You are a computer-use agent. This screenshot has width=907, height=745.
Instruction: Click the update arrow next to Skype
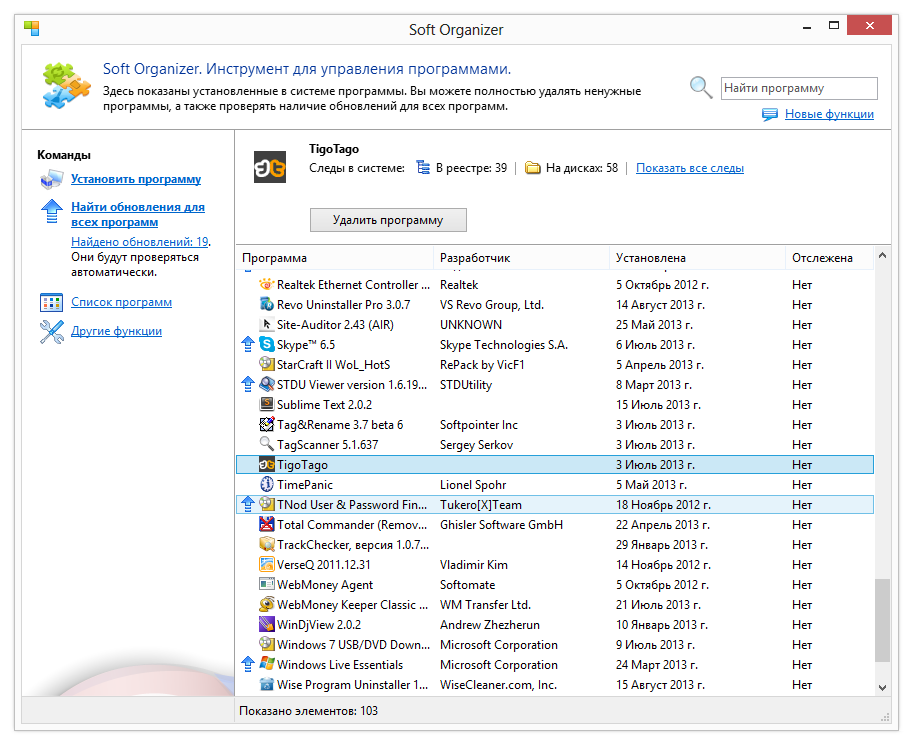(x=248, y=344)
